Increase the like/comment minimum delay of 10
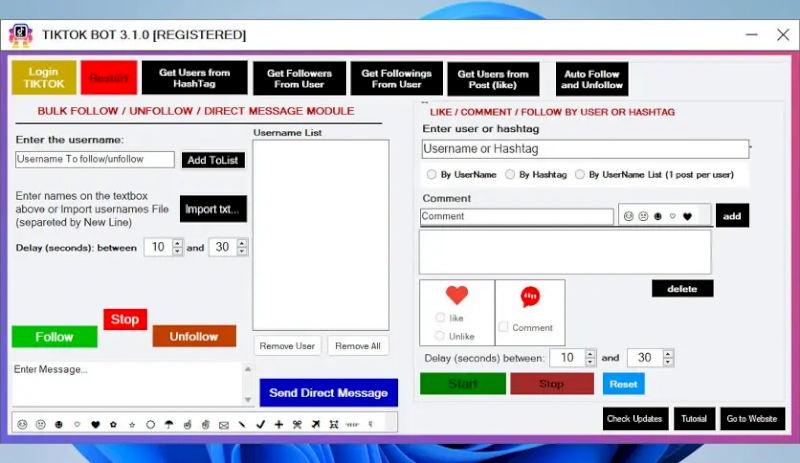Image resolution: width=800 pixels, height=463 pixels. (590, 353)
